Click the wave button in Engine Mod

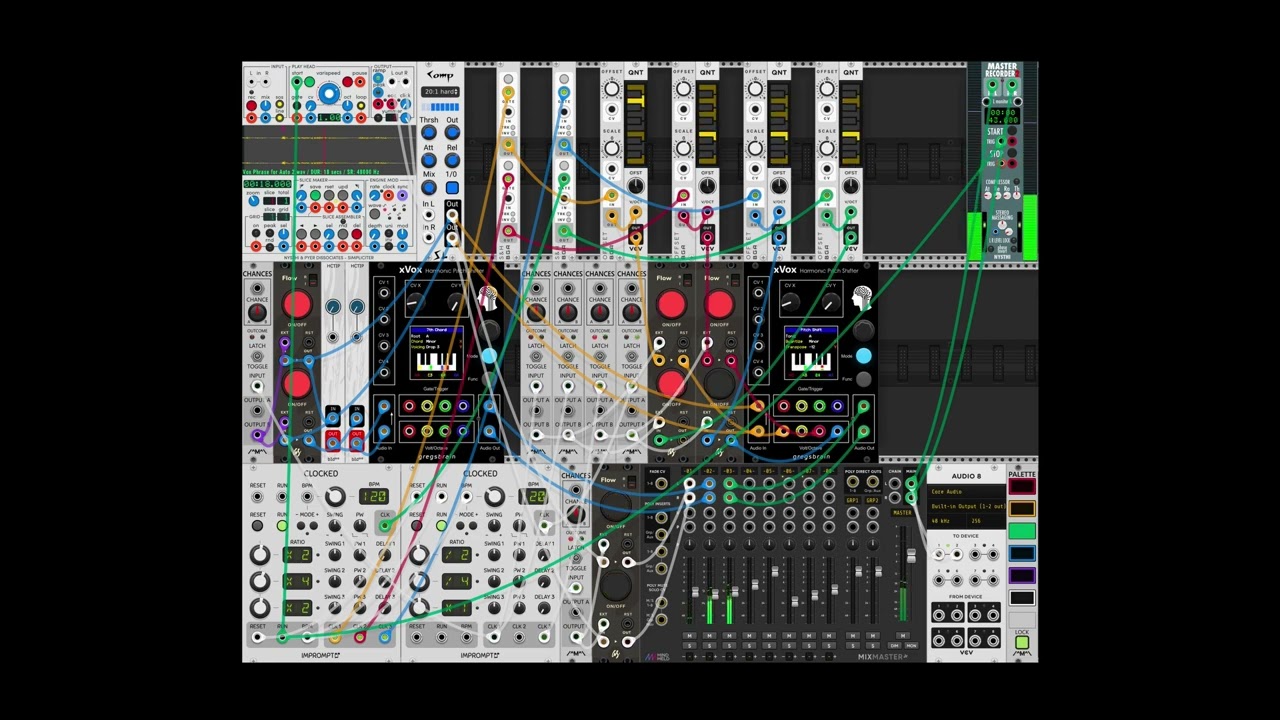pyautogui.click(x=375, y=214)
